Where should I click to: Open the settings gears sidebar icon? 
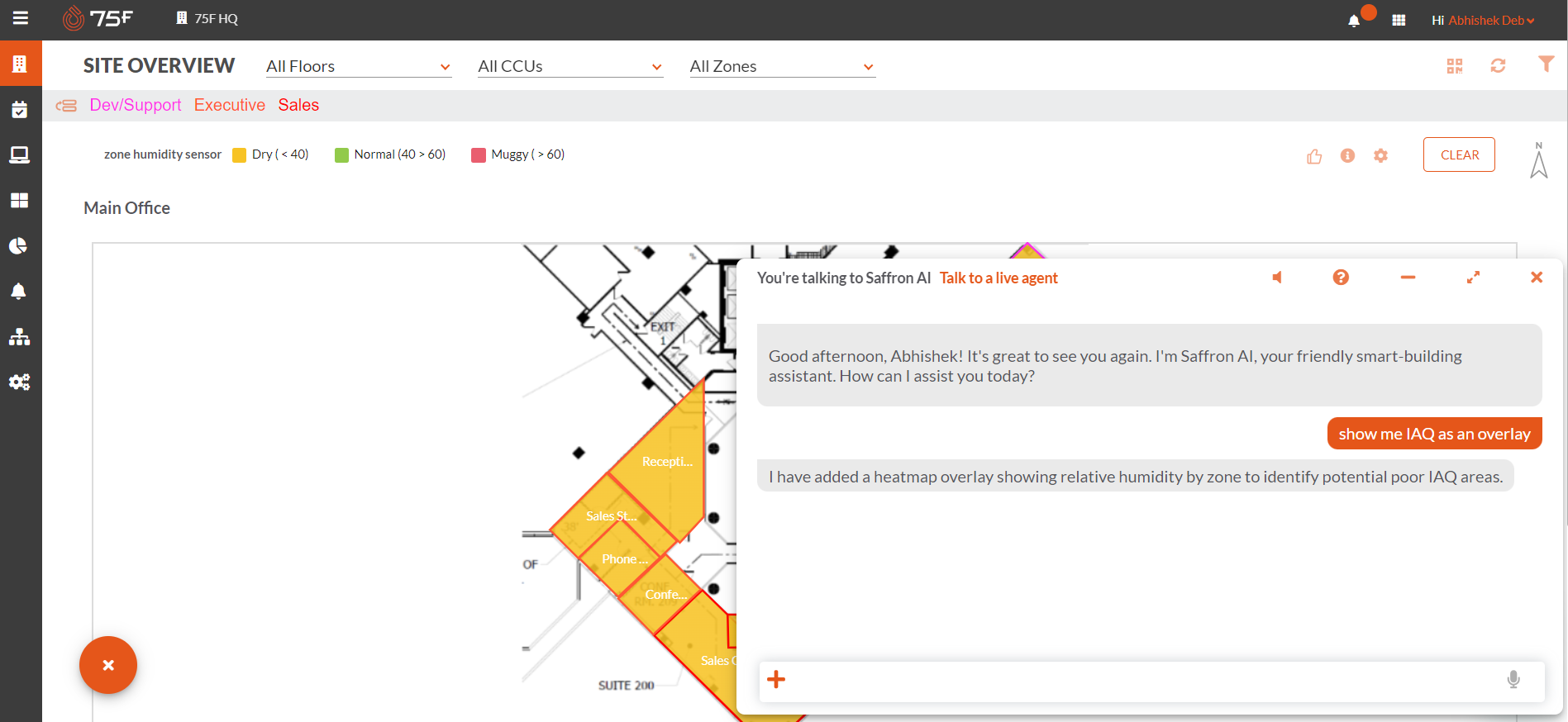[x=19, y=382]
